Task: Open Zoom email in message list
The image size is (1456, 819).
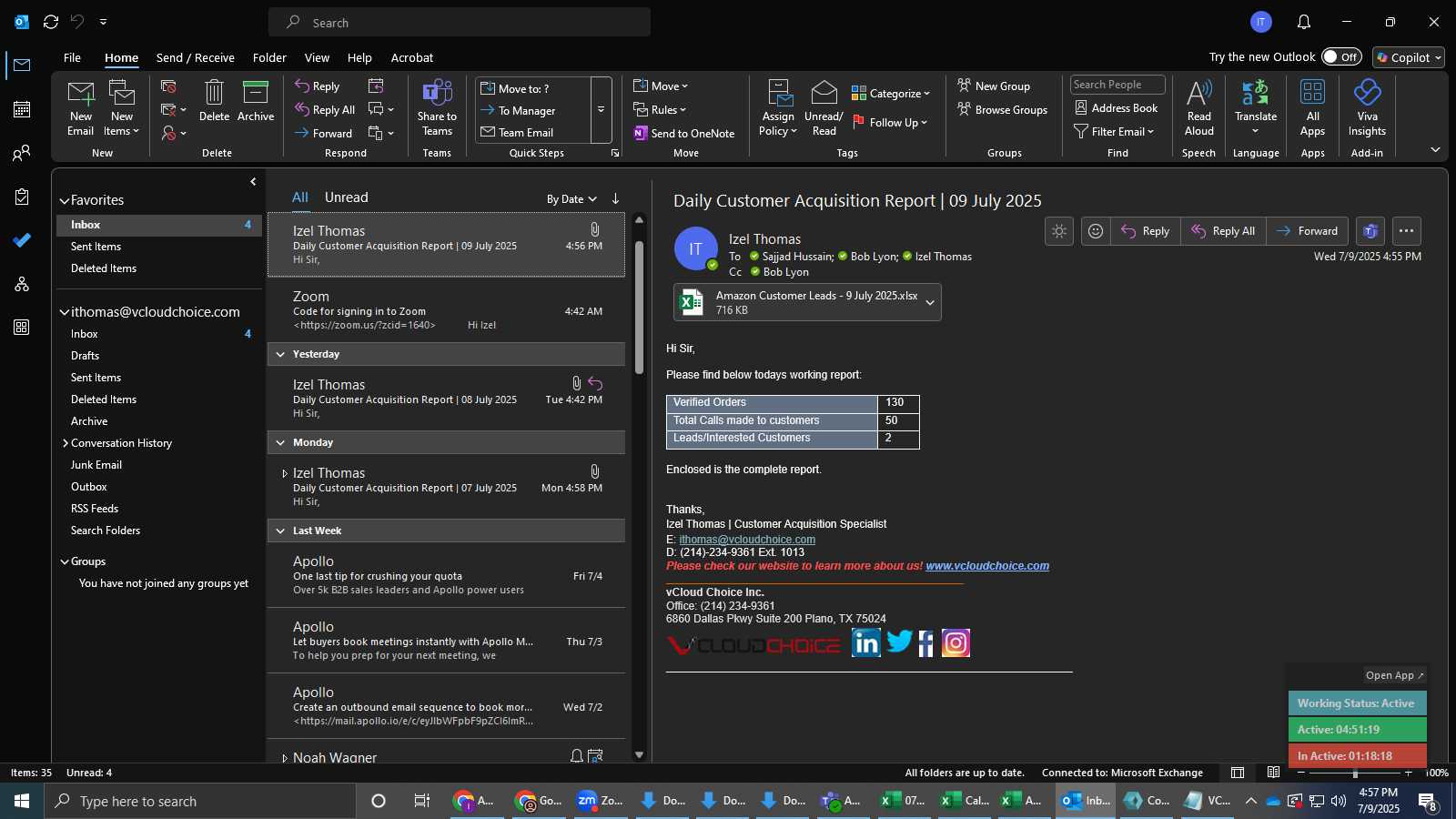Action: coord(446,309)
